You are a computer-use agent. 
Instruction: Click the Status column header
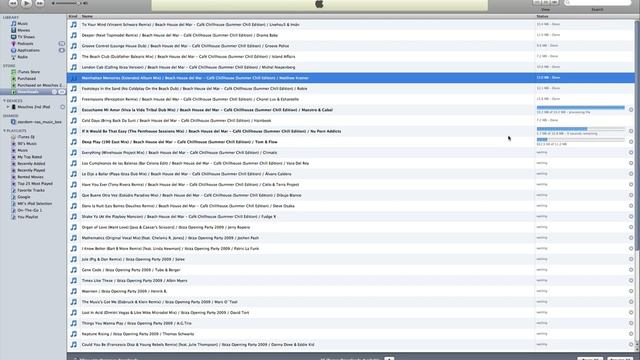tap(584, 16)
